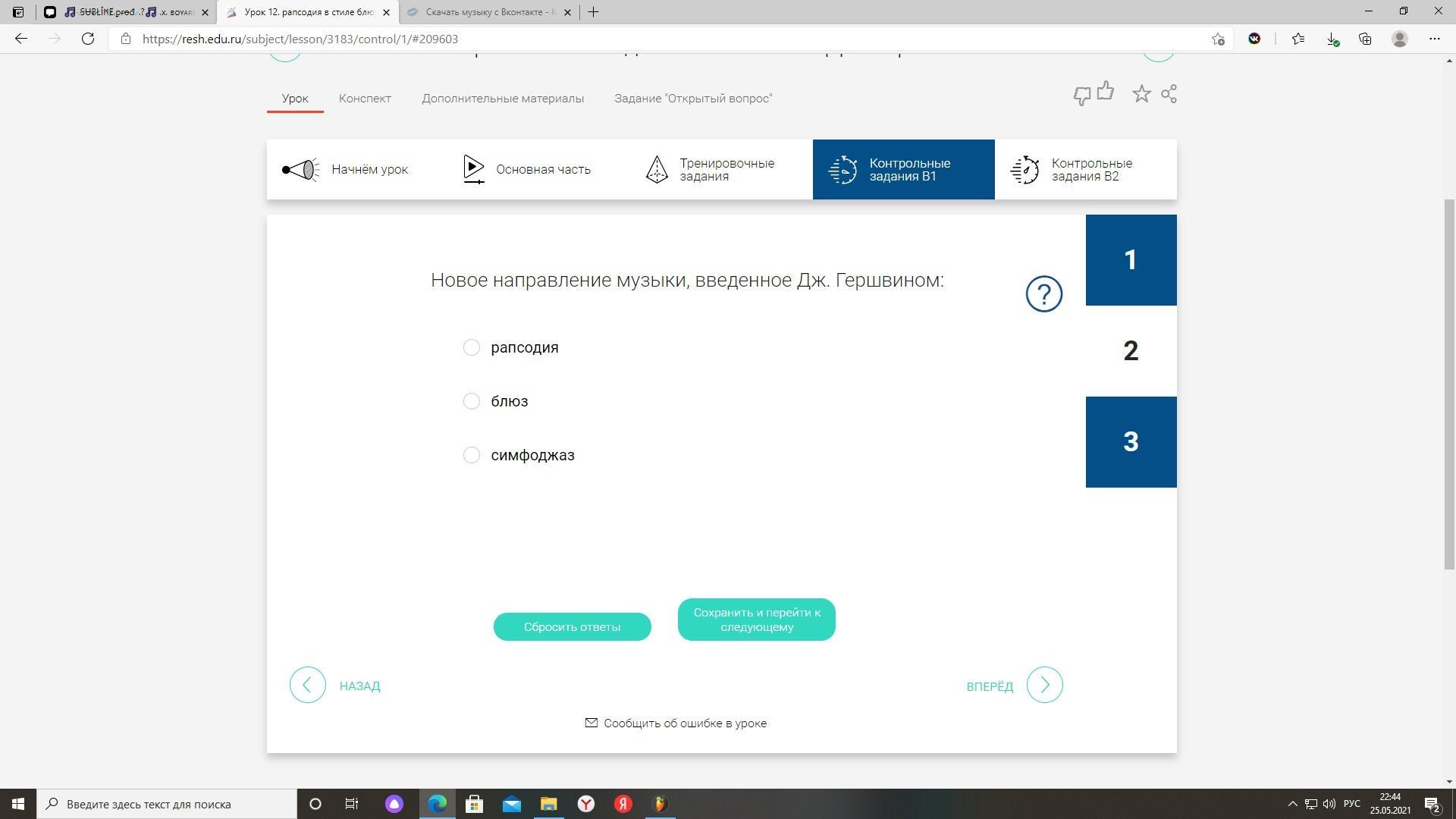Image resolution: width=1456 pixels, height=819 pixels.
Task: Click the share lesson icon
Action: [x=1169, y=94]
